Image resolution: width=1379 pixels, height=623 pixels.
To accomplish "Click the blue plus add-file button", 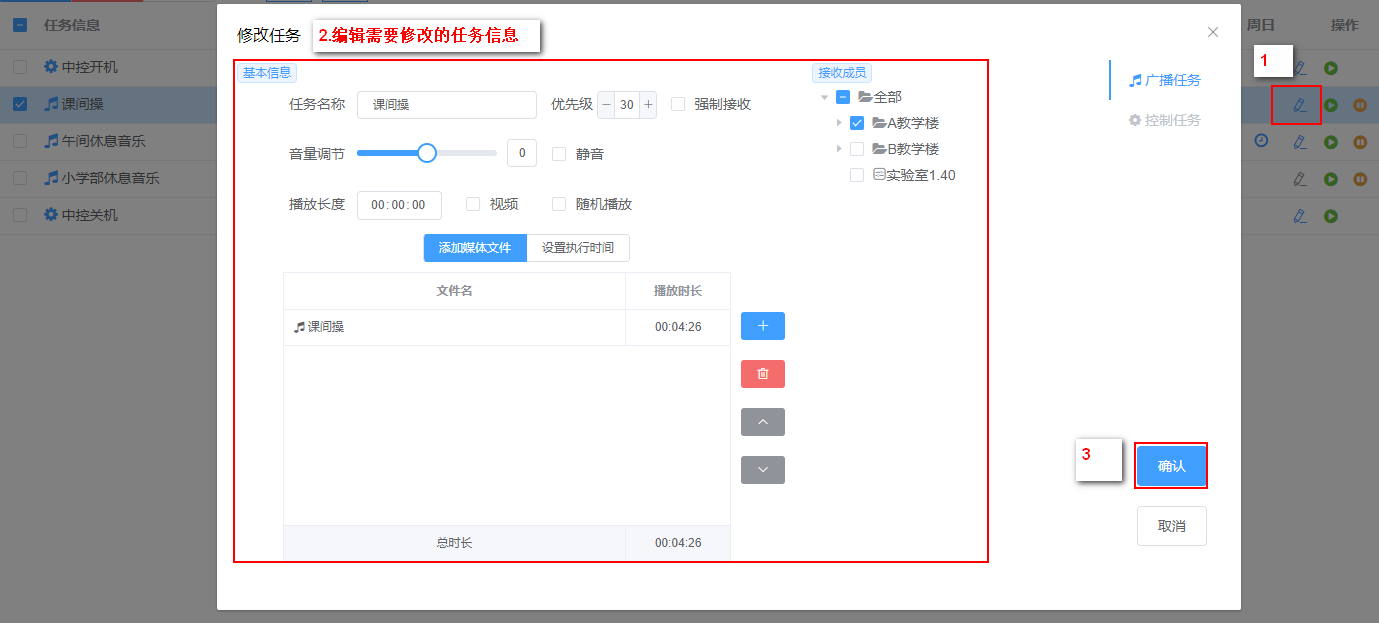I will pyautogui.click(x=762, y=326).
